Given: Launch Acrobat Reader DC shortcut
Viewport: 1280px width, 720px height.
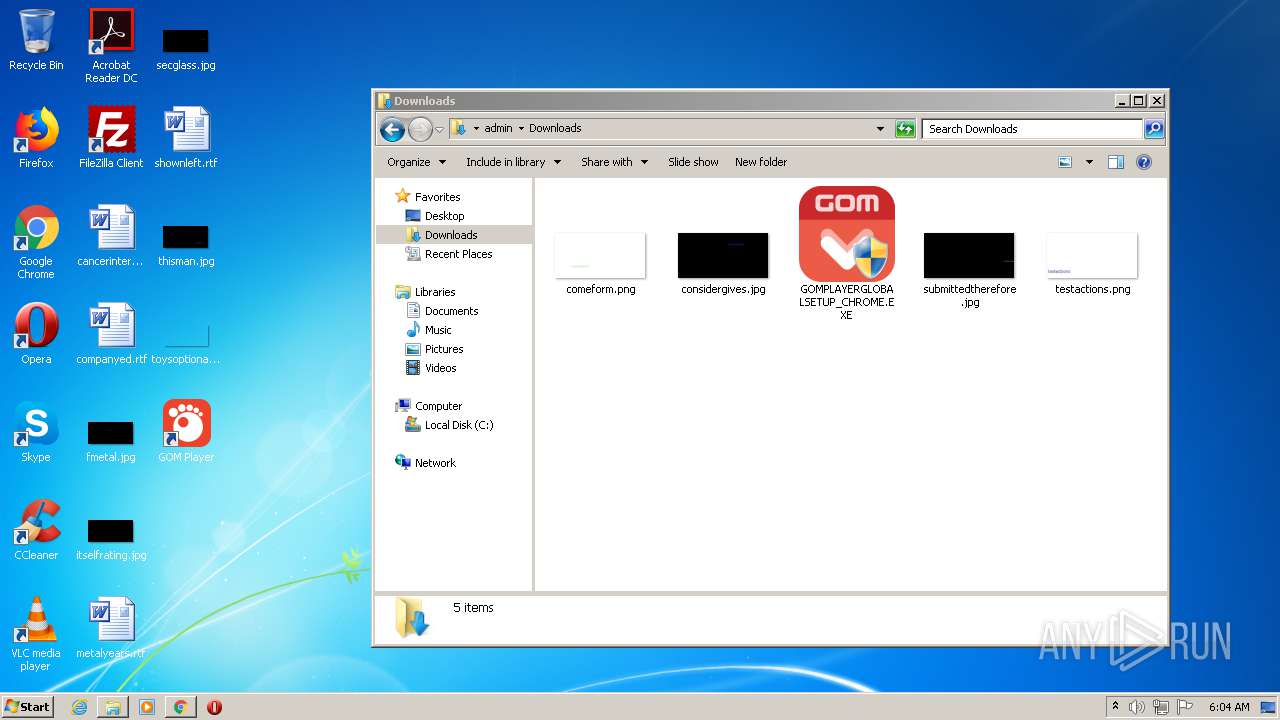Looking at the screenshot, I should point(111,45).
